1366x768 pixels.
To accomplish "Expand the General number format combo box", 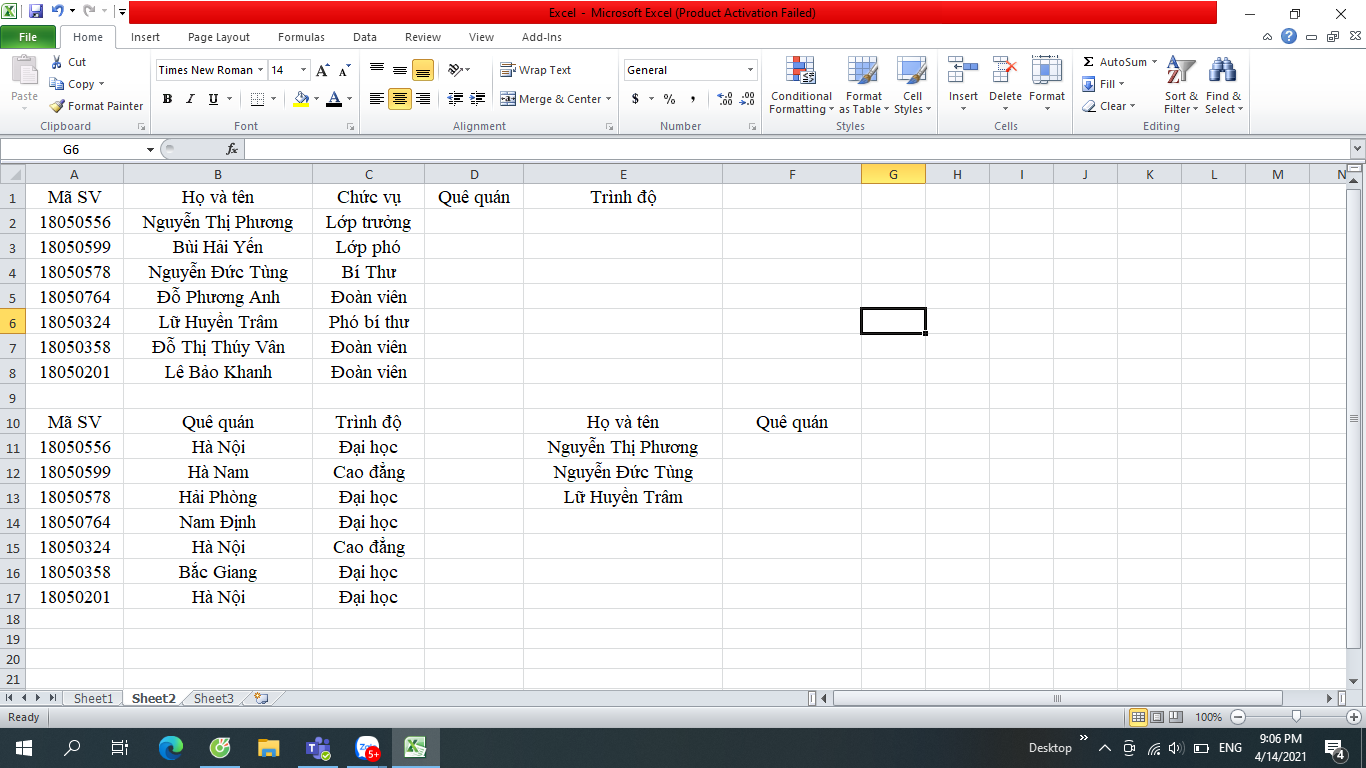I will coord(750,70).
